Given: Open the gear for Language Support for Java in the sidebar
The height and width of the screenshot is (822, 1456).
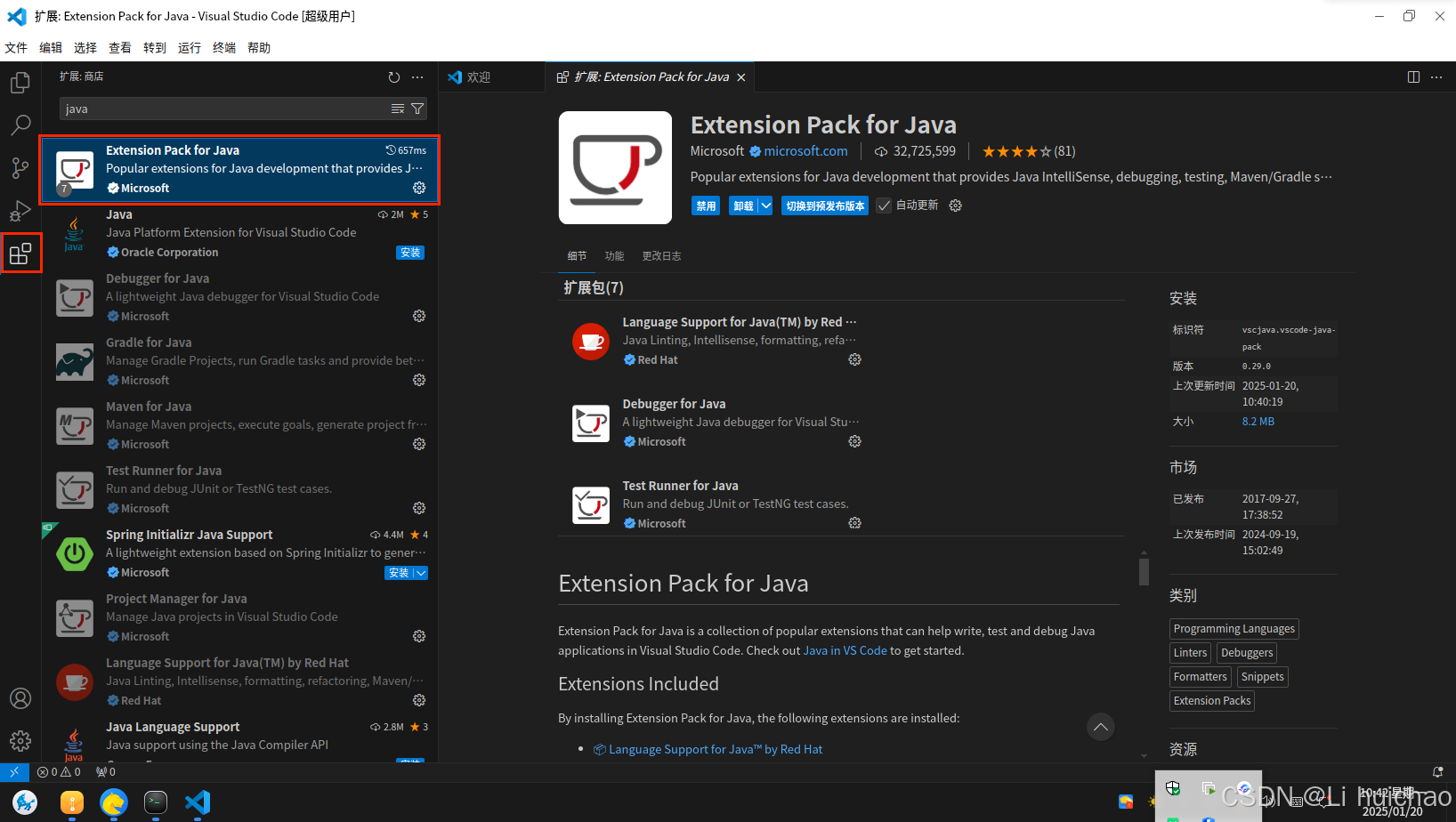Looking at the screenshot, I should [419, 700].
